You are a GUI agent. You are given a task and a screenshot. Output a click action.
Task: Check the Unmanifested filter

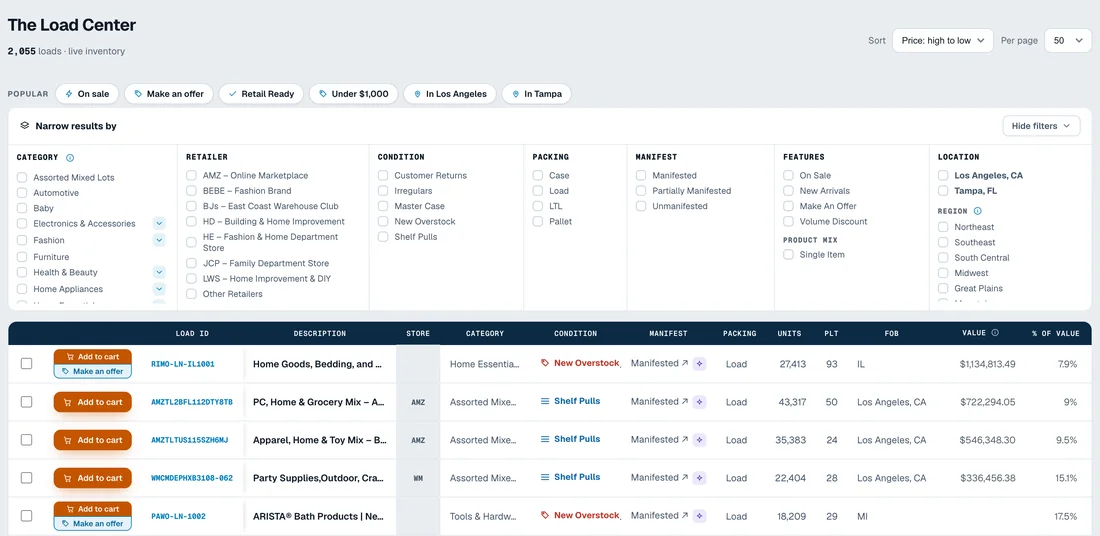coord(641,206)
